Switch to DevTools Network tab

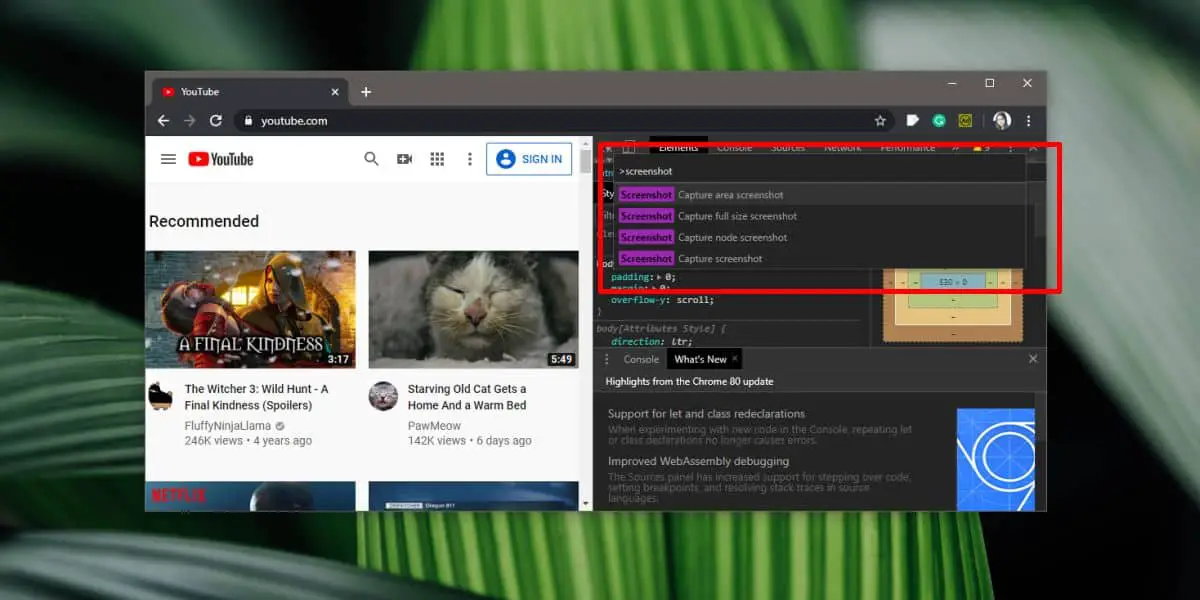842,148
